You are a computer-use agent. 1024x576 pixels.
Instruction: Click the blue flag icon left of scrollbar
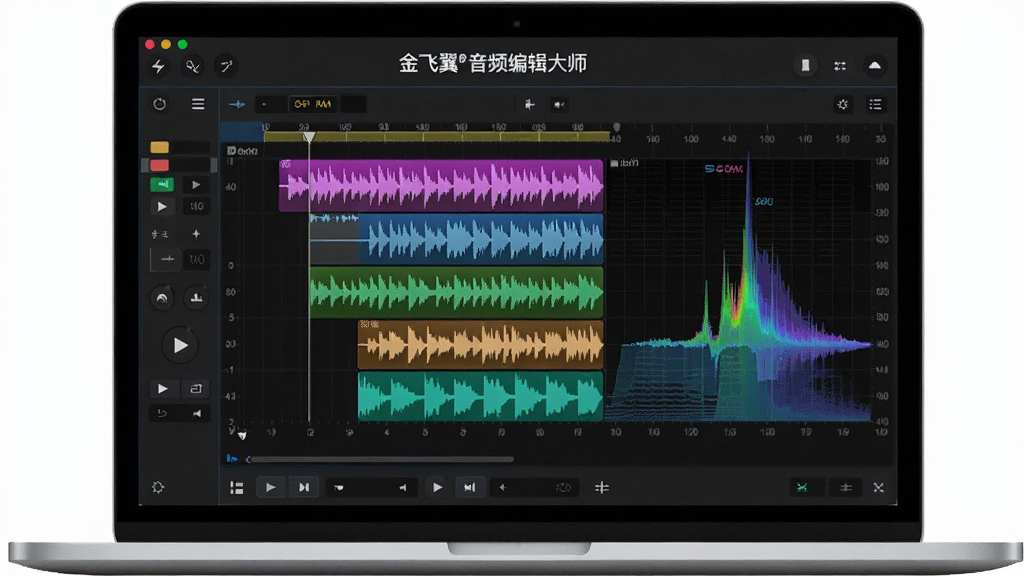[x=231, y=459]
